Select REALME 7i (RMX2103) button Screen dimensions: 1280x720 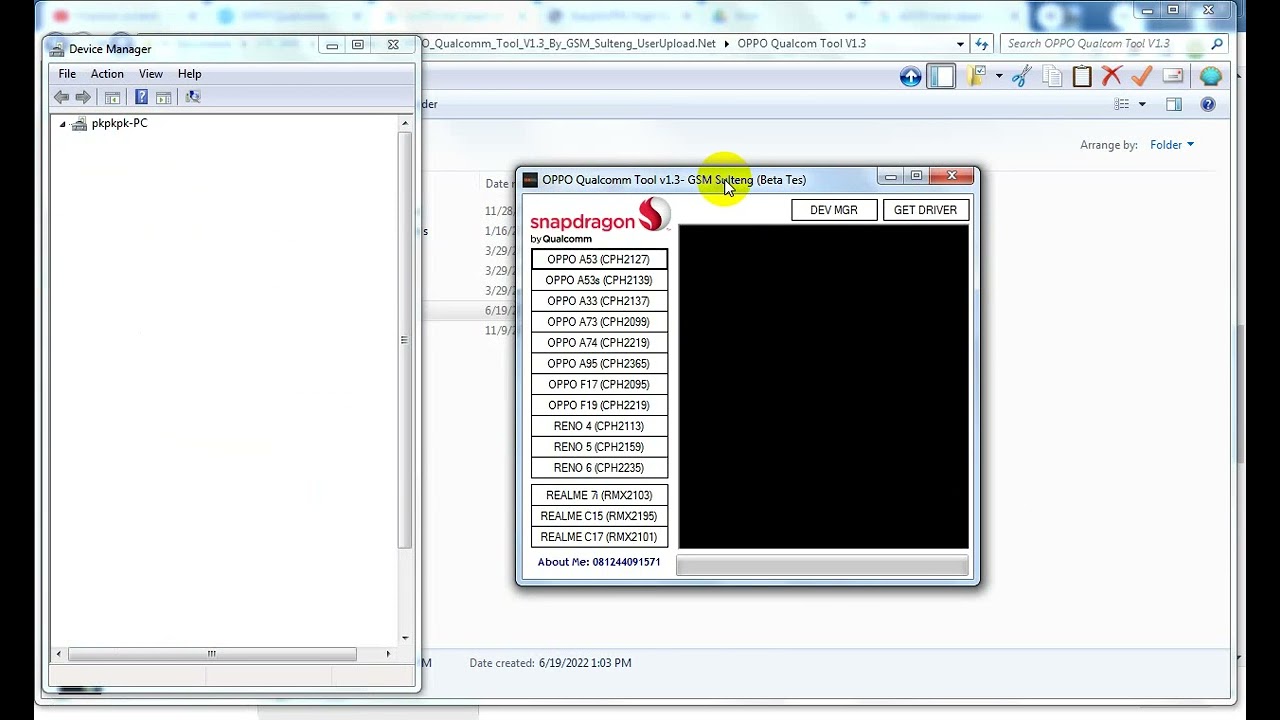tap(598, 495)
